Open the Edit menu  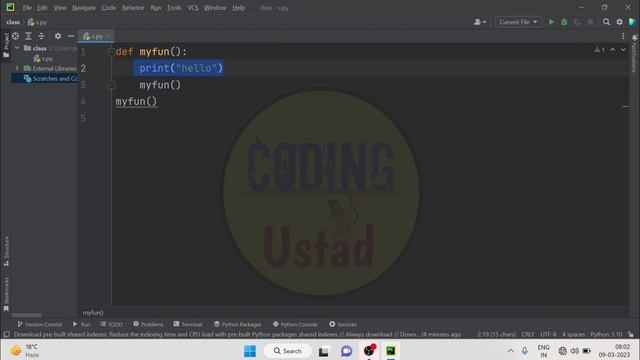pyautogui.click(x=42, y=8)
